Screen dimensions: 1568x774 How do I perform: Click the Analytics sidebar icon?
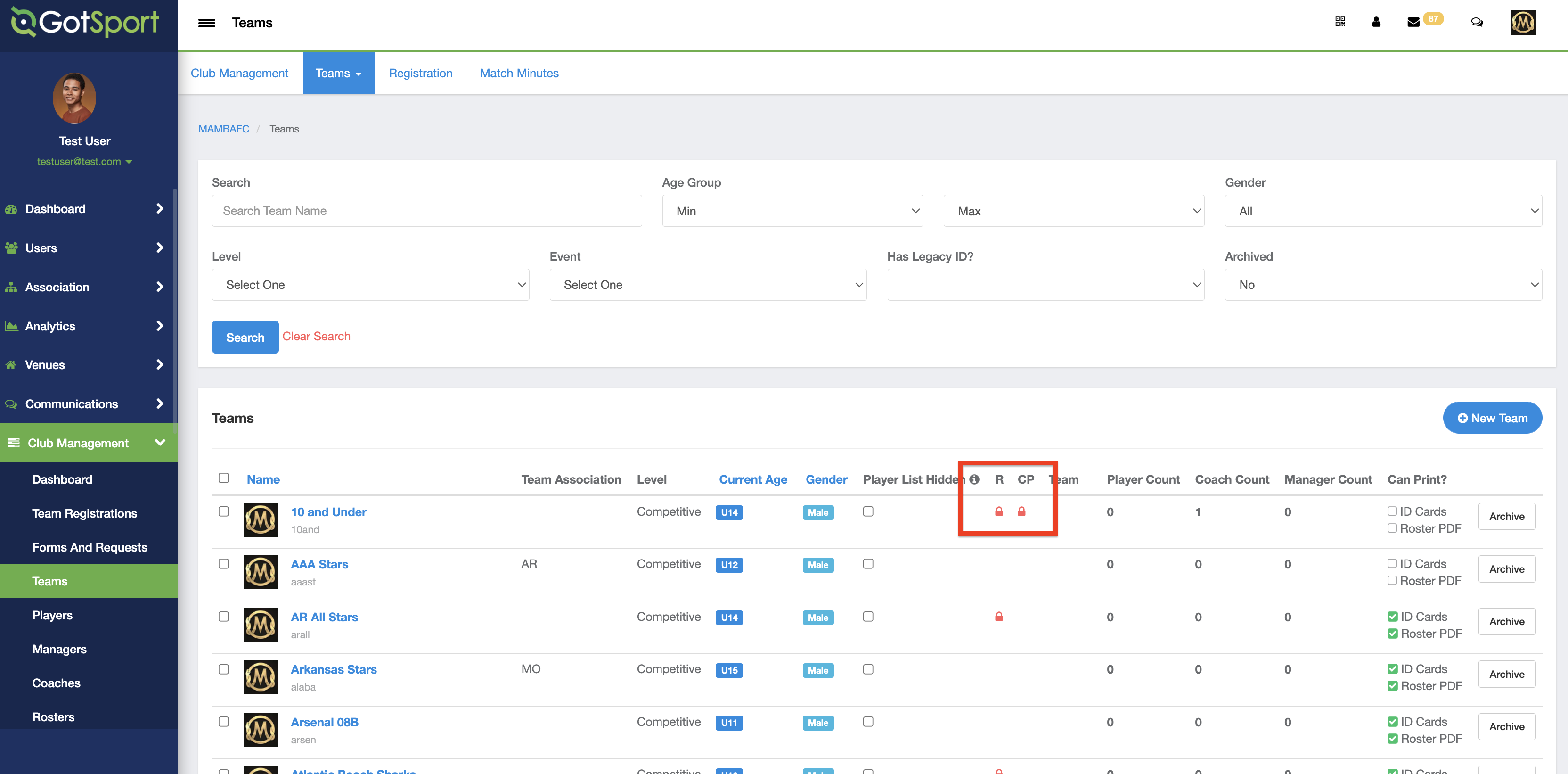coord(11,326)
